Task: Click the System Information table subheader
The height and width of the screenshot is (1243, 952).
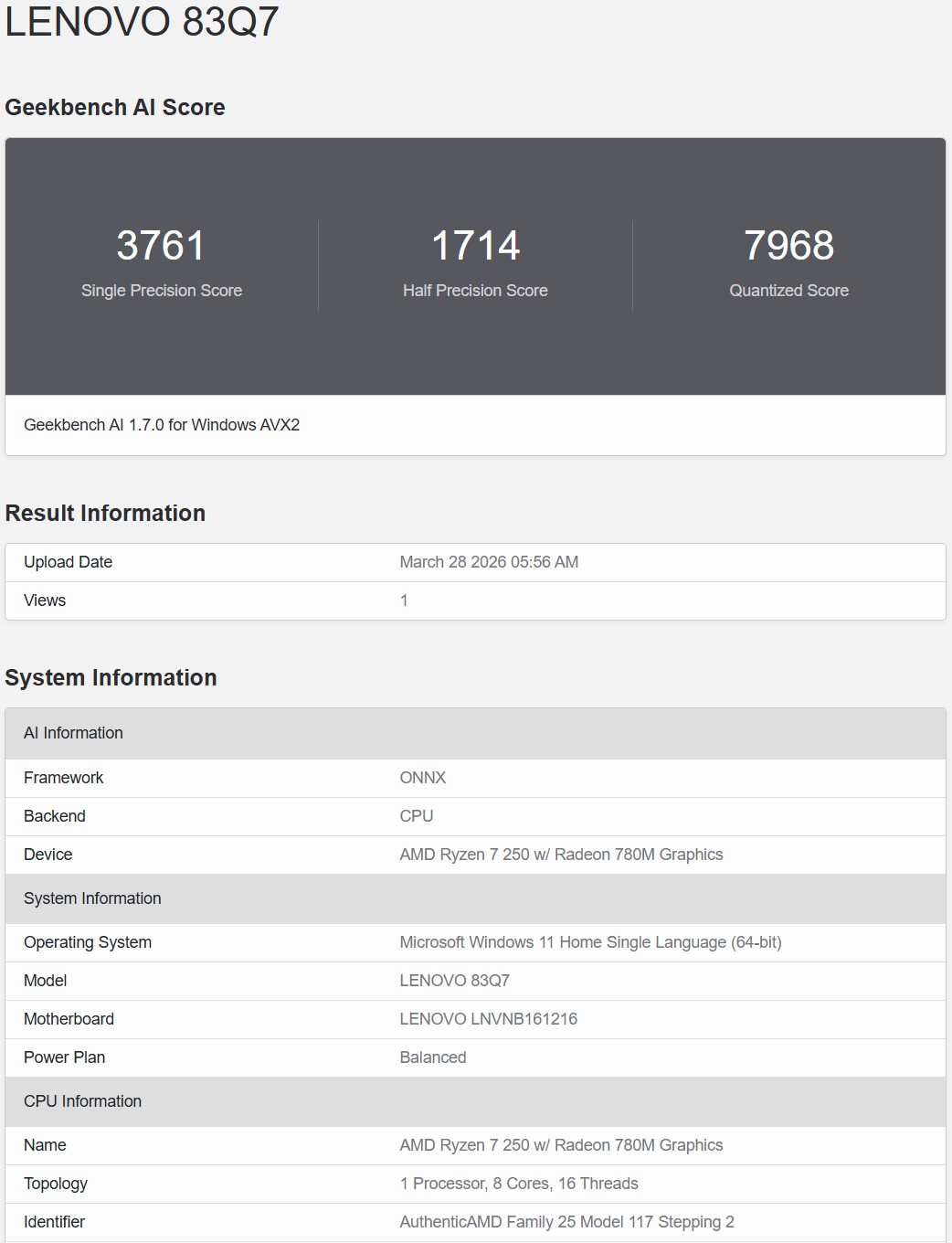Action: (92, 898)
